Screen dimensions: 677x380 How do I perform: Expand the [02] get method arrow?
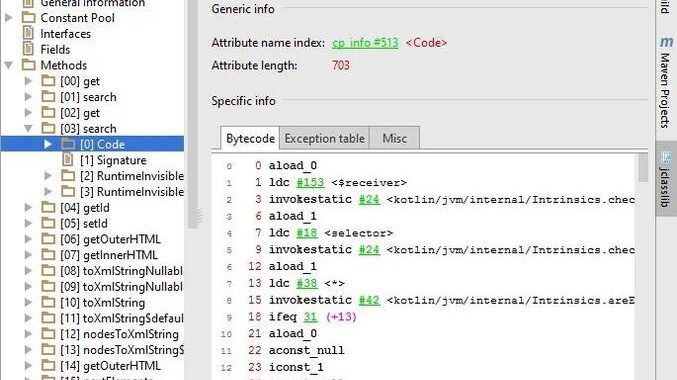pyautogui.click(x=28, y=113)
